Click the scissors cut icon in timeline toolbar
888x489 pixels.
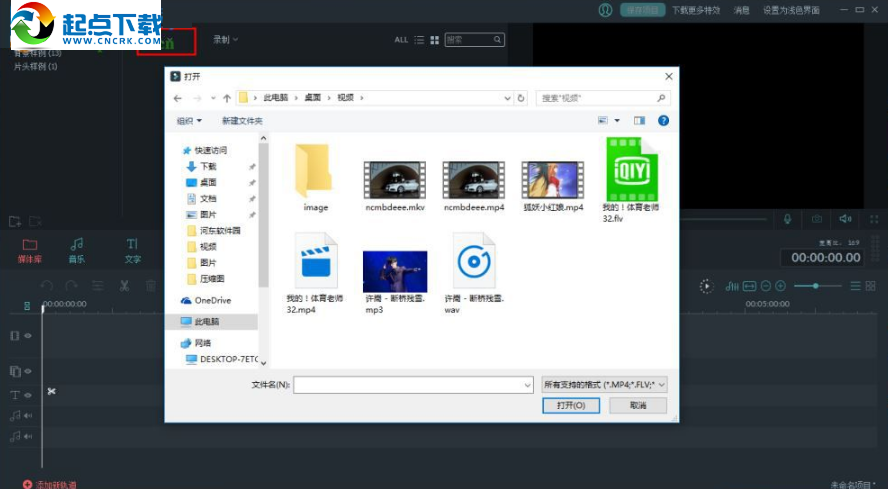[124, 285]
